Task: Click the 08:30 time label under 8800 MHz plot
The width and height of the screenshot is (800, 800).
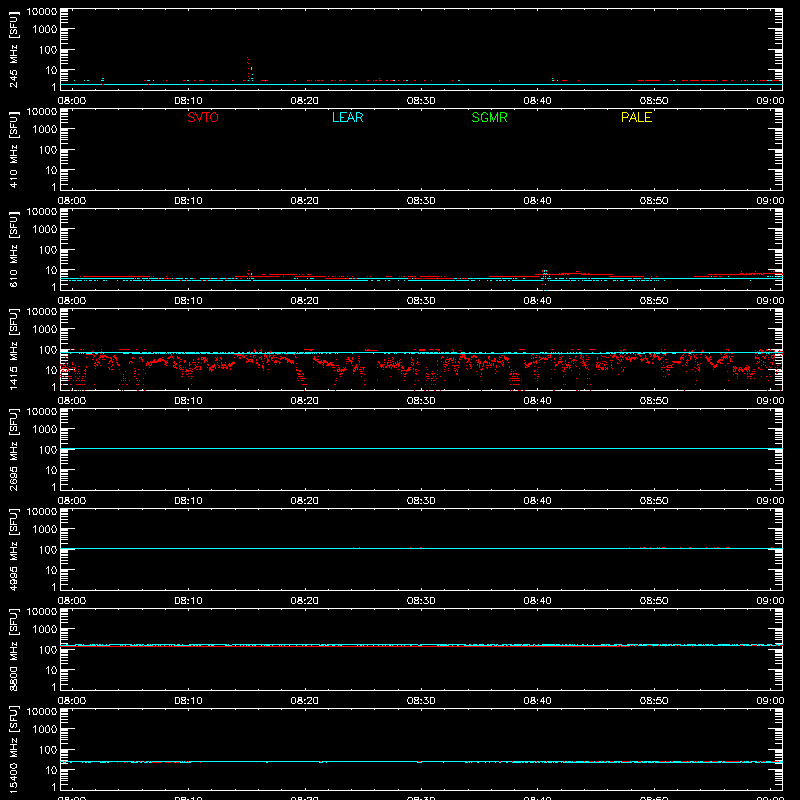Action: (x=421, y=701)
